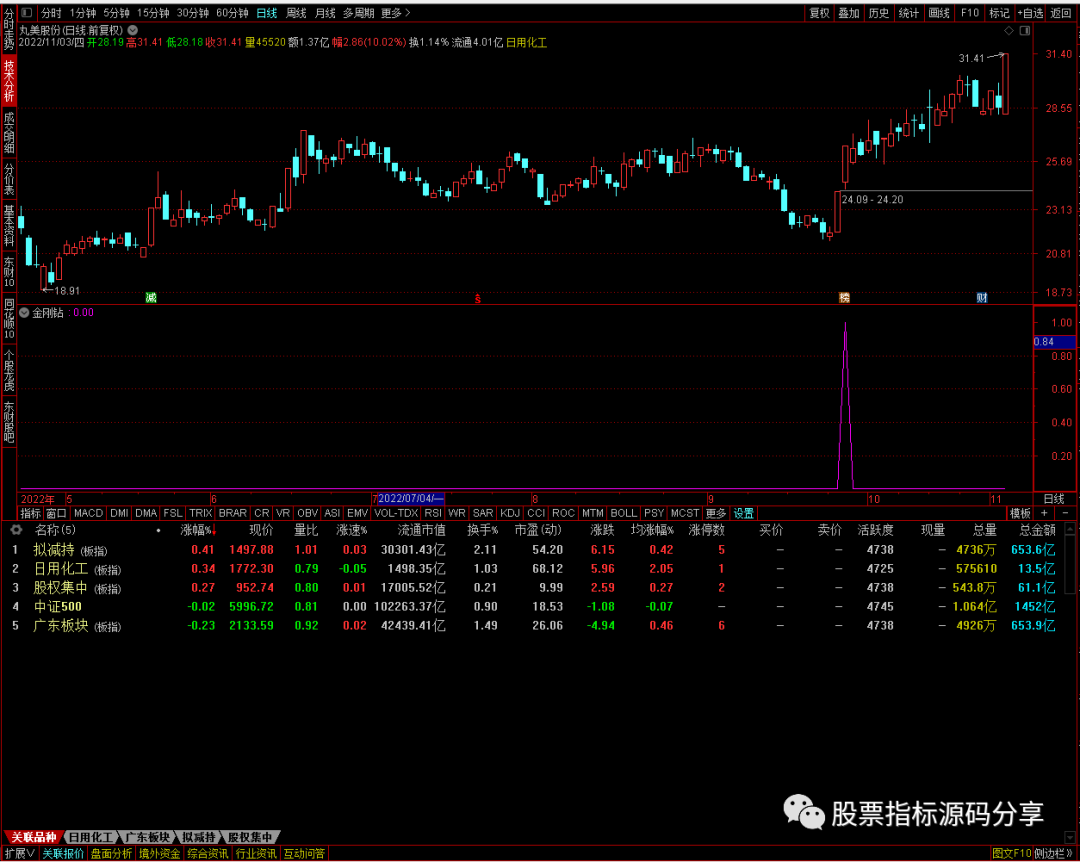Click the 标记 toolbar button
Screen dimensions: 1080x862
click(x=999, y=13)
